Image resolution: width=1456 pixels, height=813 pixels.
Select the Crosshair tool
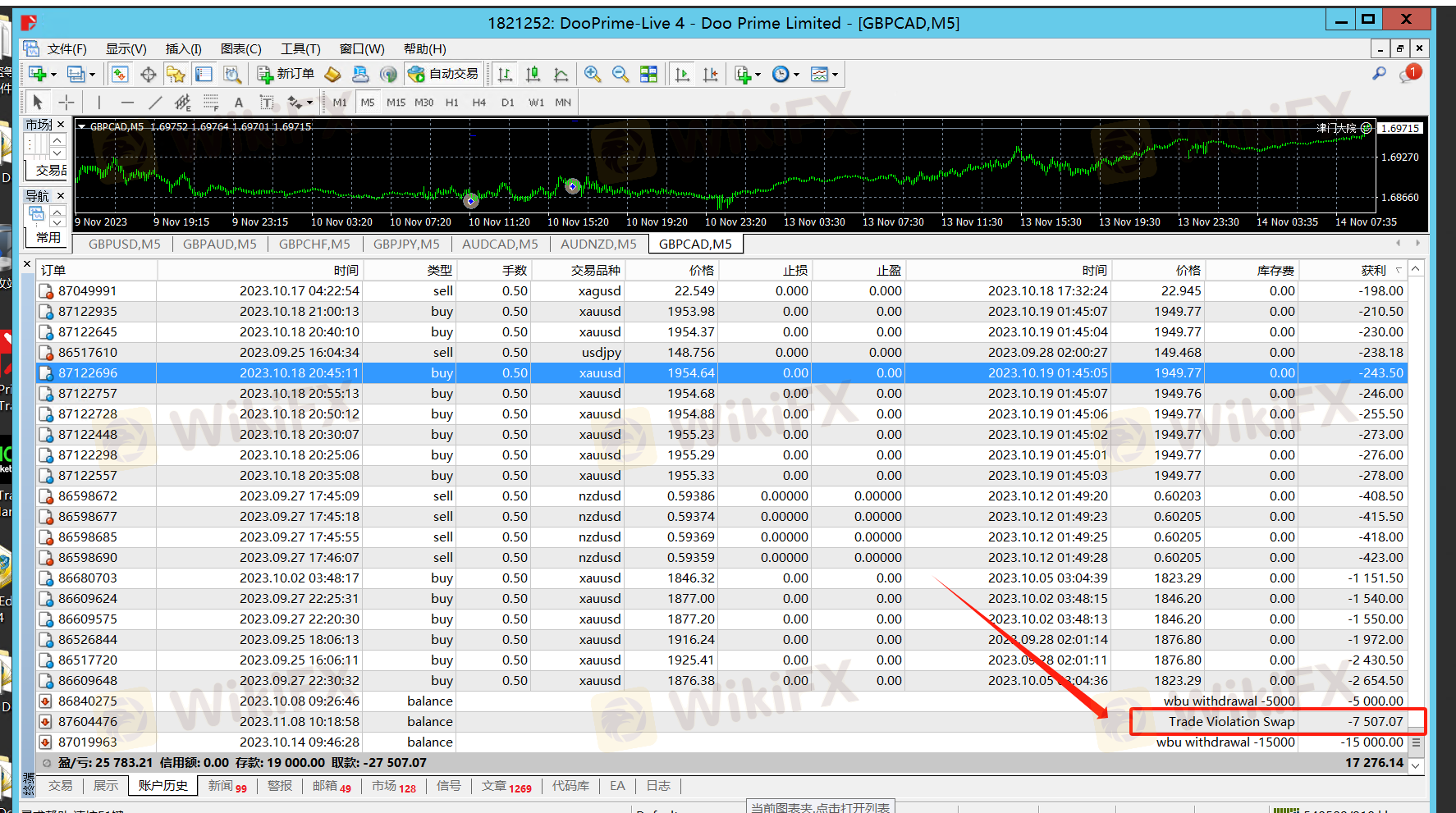click(66, 103)
